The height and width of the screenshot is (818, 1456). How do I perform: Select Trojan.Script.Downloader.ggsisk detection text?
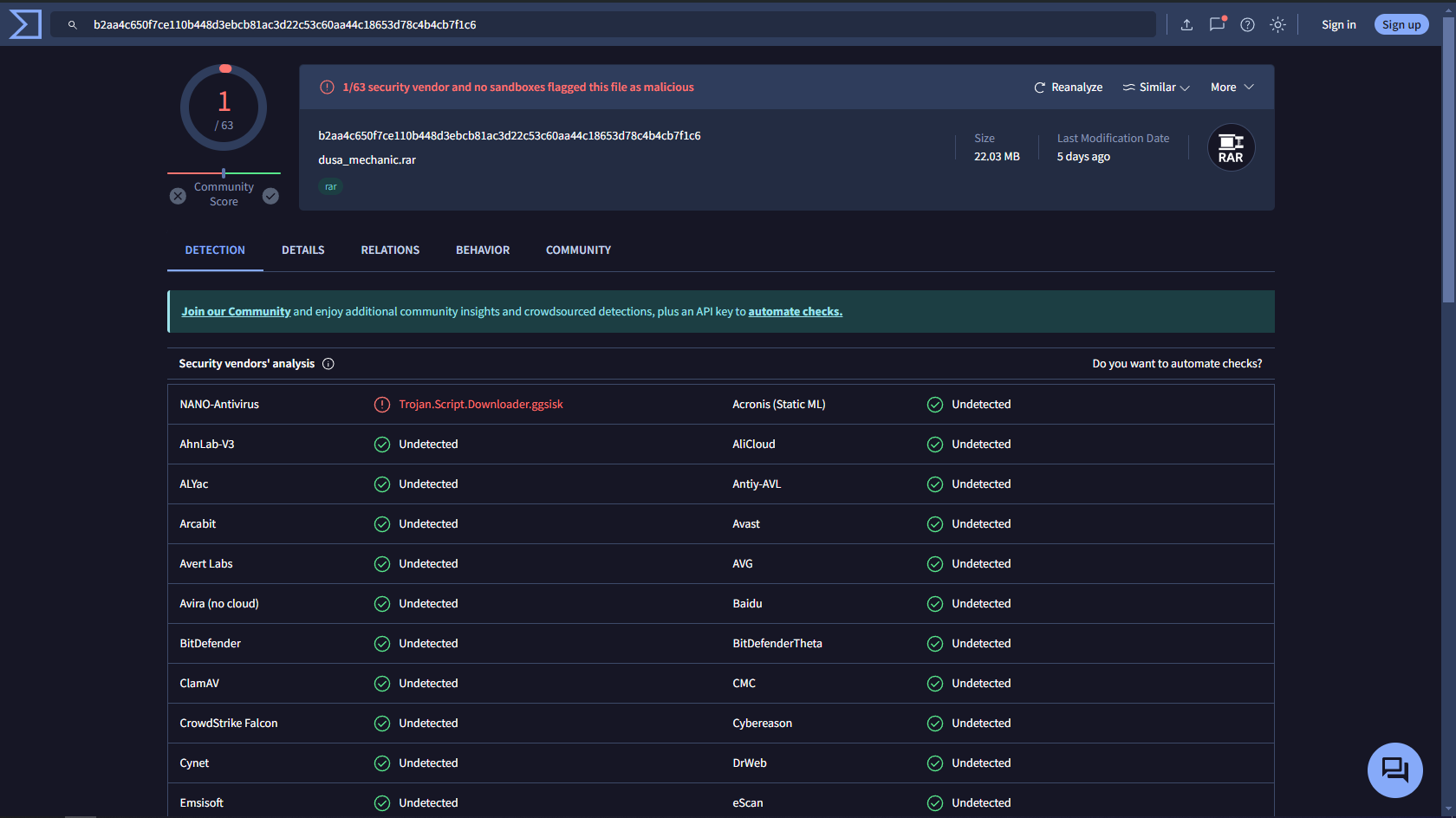[481, 405]
